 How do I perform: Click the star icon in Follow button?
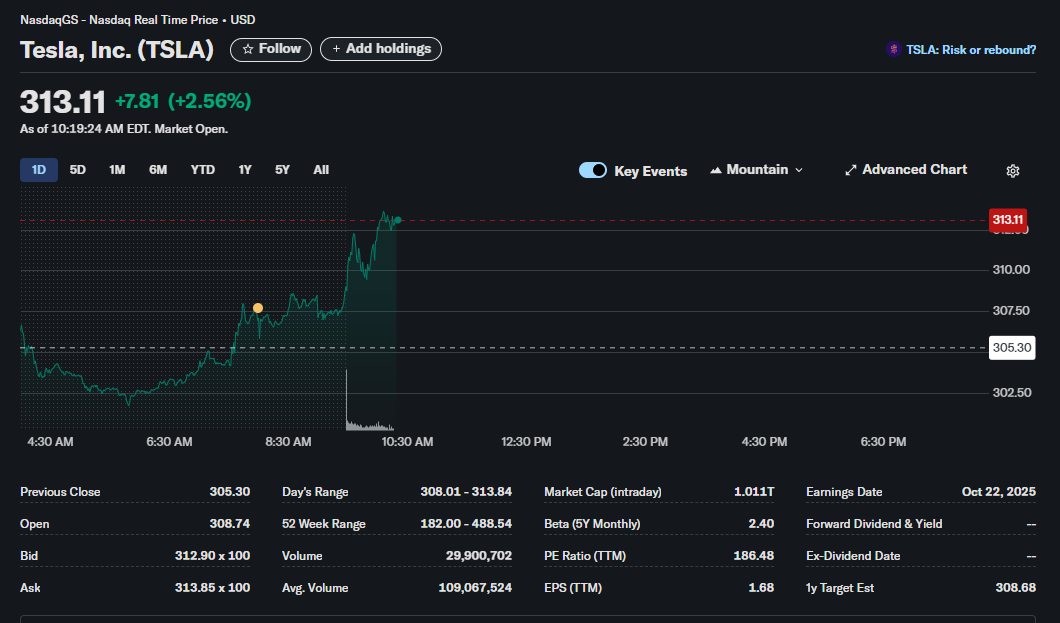[x=248, y=49]
